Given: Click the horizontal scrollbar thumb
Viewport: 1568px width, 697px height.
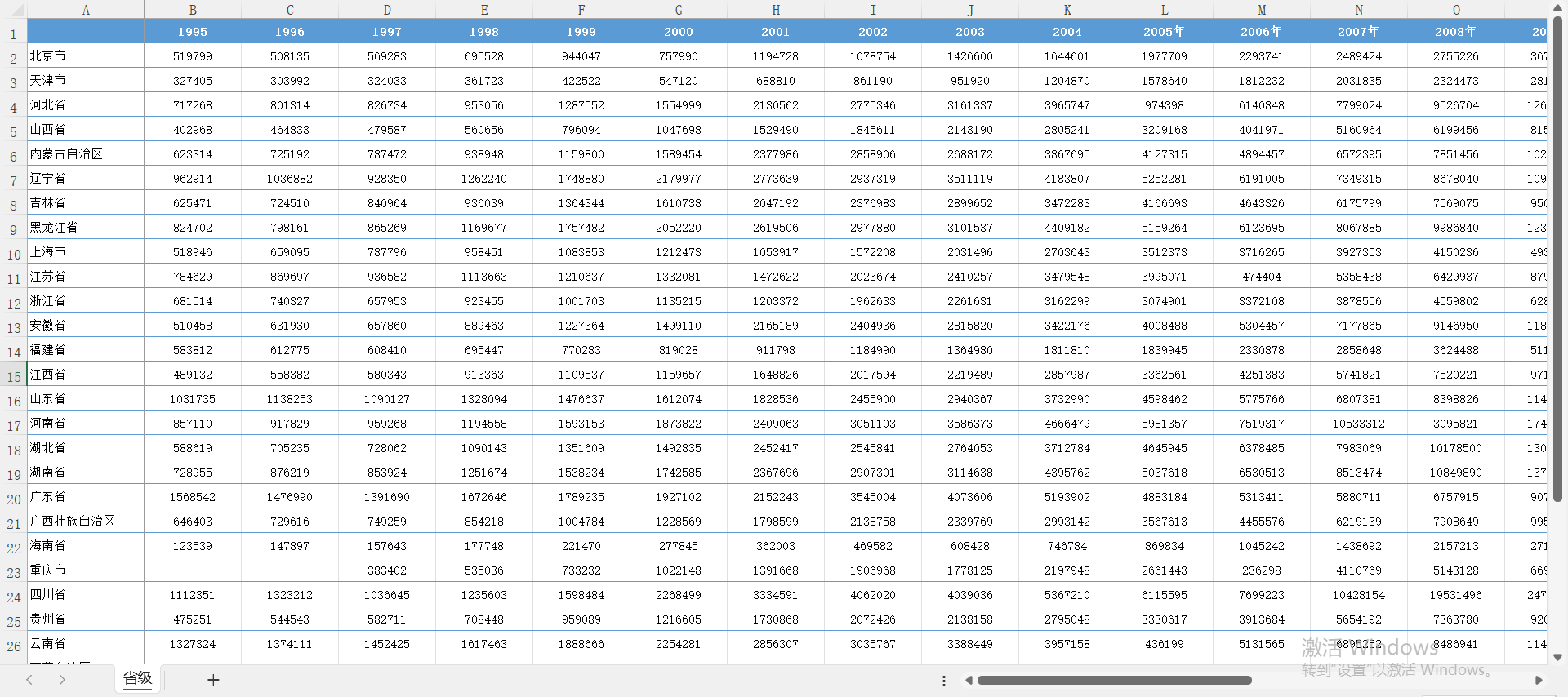Looking at the screenshot, I should coord(1115,680).
